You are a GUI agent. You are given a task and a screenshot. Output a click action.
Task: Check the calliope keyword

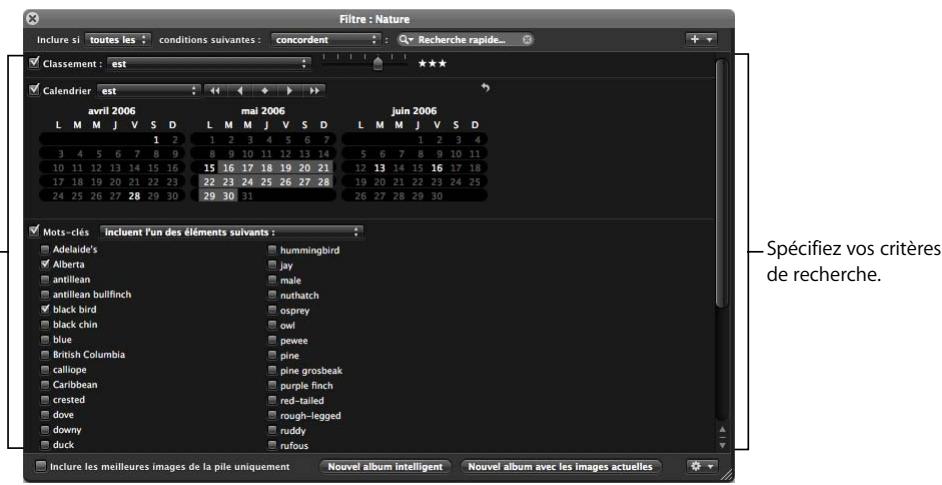point(45,370)
